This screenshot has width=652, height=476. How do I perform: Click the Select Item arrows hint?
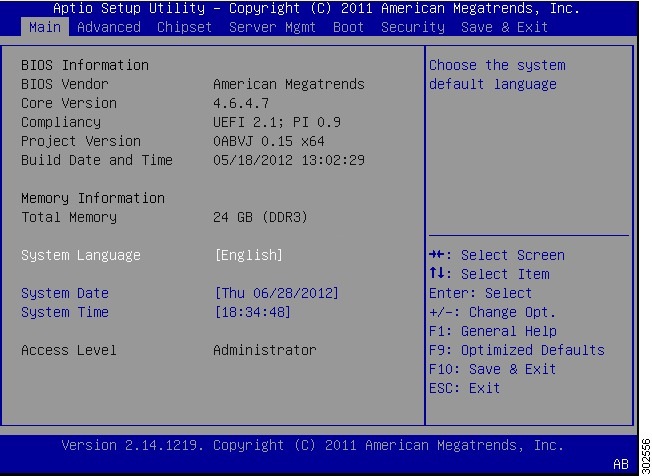489,274
